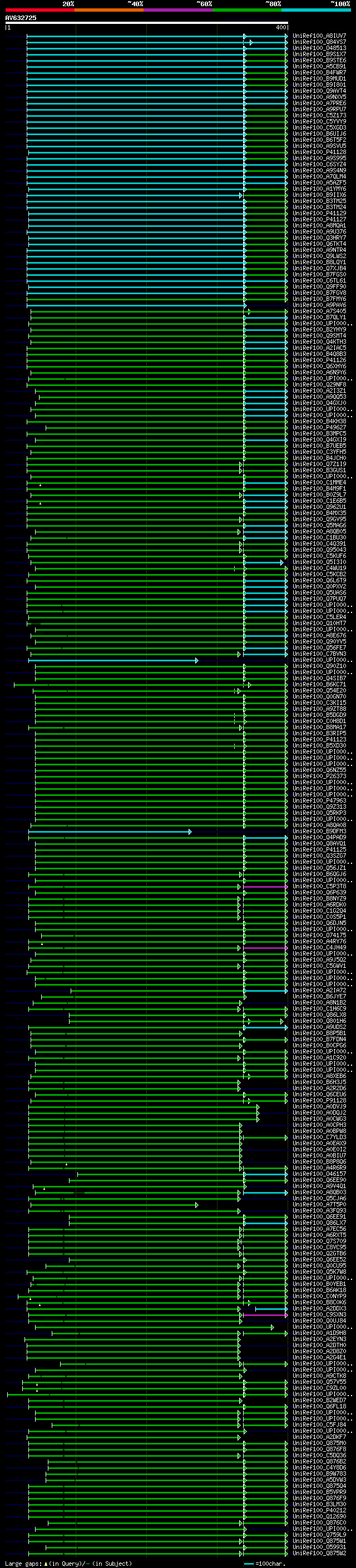Select UniRef100_P49627 row label
The width and height of the screenshot is (356, 1568).
pyautogui.click(x=319, y=427)
